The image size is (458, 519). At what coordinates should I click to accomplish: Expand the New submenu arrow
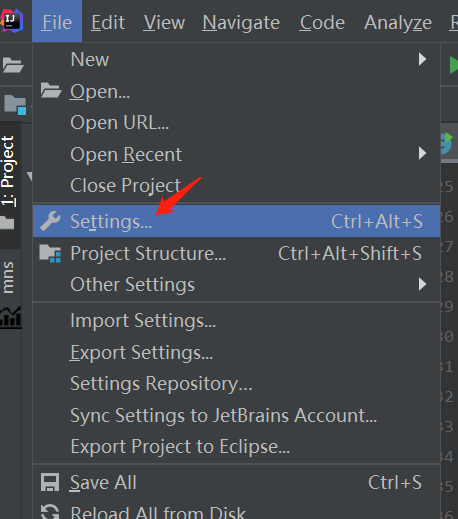pos(422,59)
